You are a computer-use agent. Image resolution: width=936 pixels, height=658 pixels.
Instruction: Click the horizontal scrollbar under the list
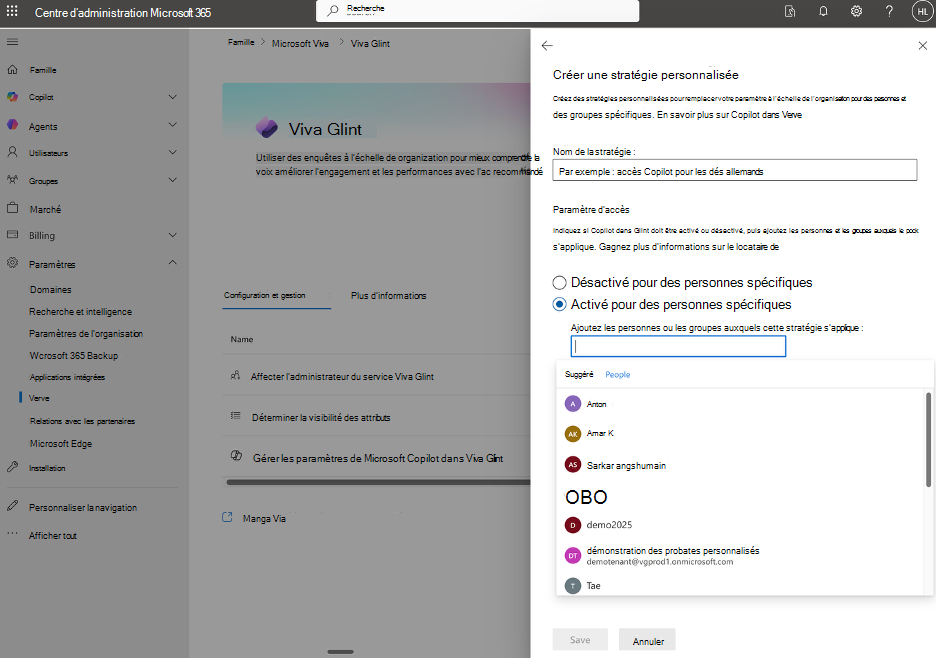378,482
